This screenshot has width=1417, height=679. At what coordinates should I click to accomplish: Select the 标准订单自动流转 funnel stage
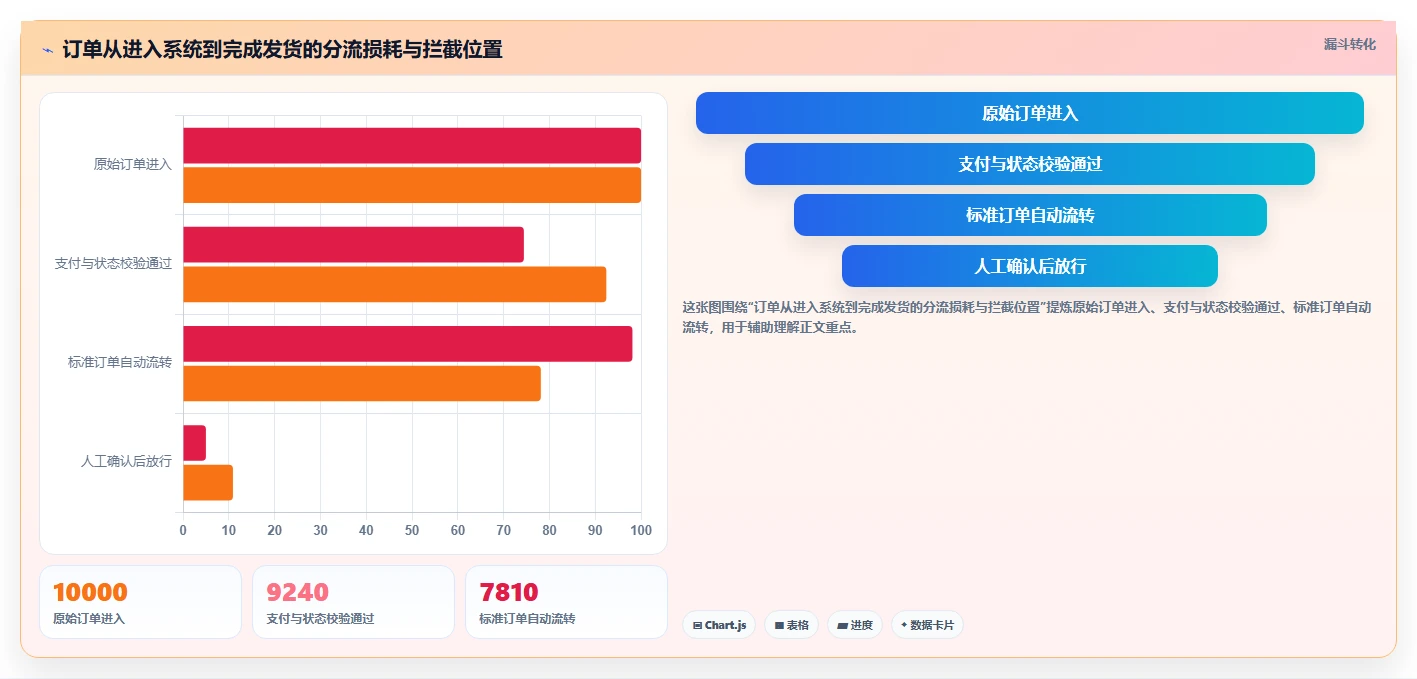(x=1030, y=215)
